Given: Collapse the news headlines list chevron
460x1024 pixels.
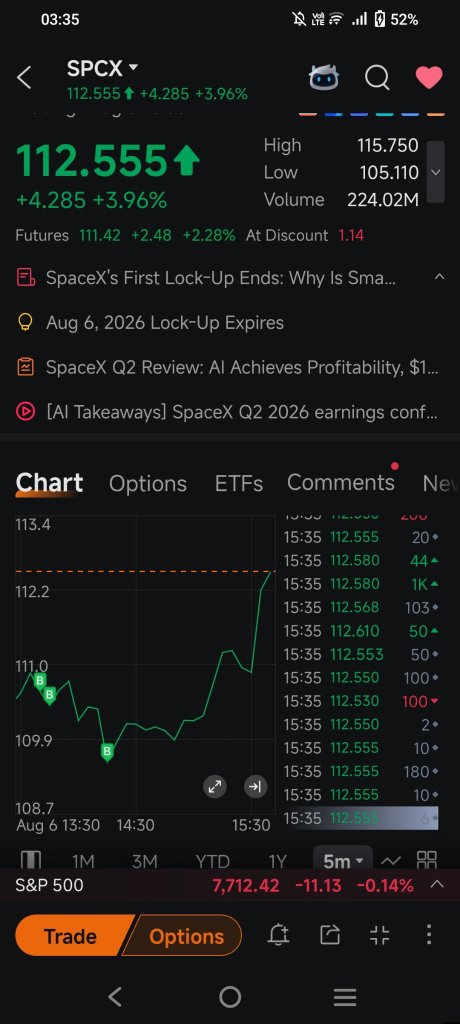Looking at the screenshot, I should pos(439,278).
